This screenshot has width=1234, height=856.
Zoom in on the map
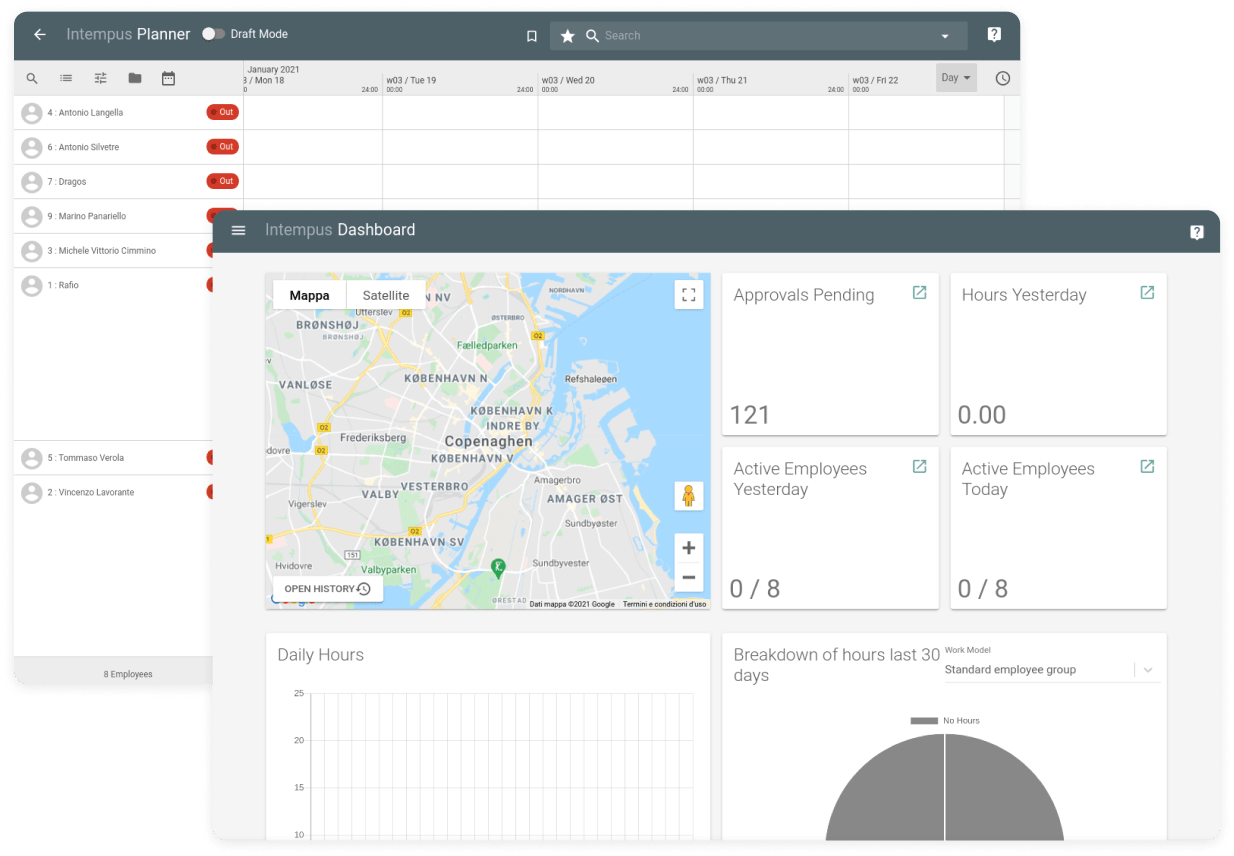point(688,548)
